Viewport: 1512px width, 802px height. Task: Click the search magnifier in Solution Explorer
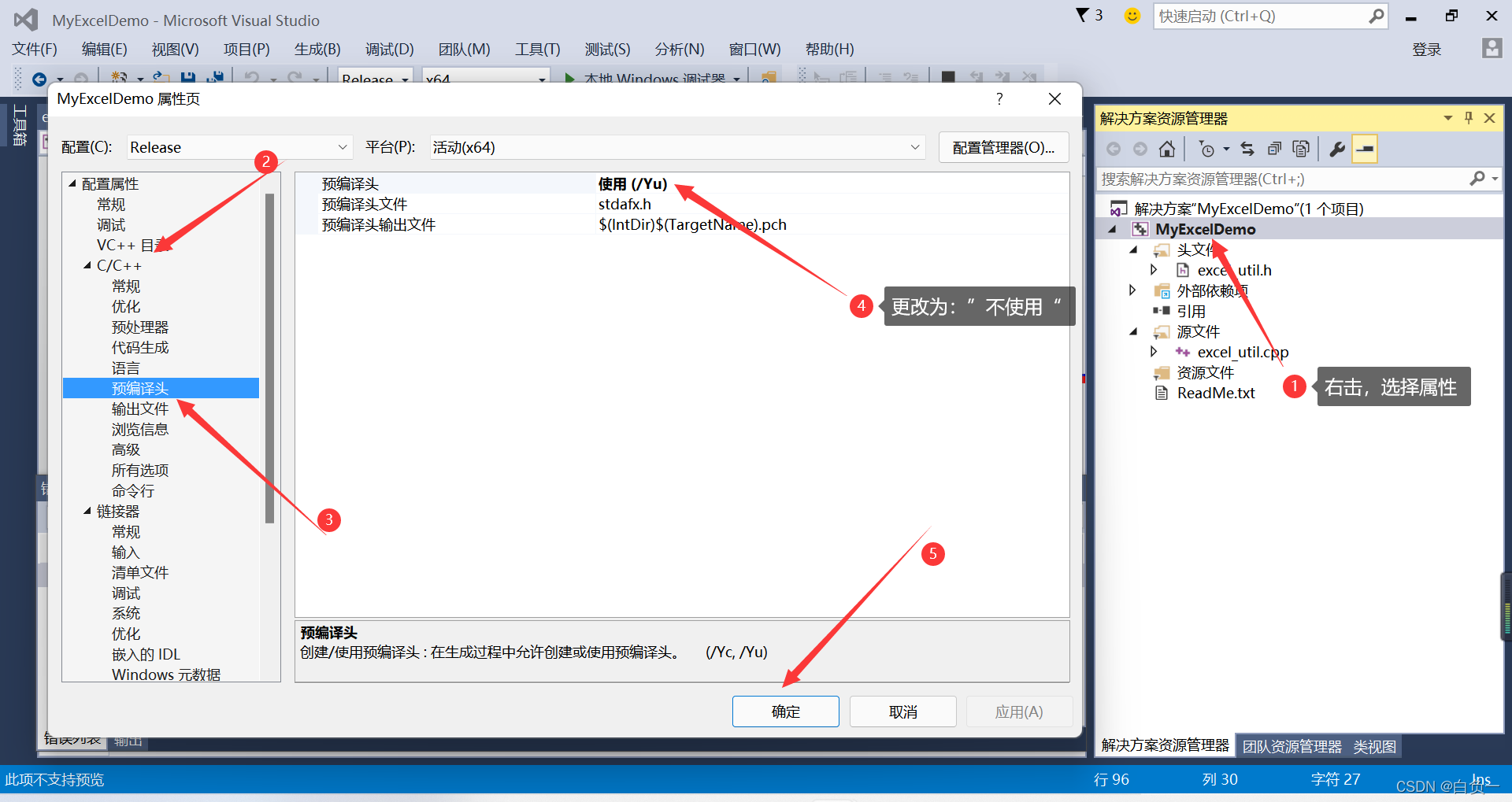pos(1477,179)
